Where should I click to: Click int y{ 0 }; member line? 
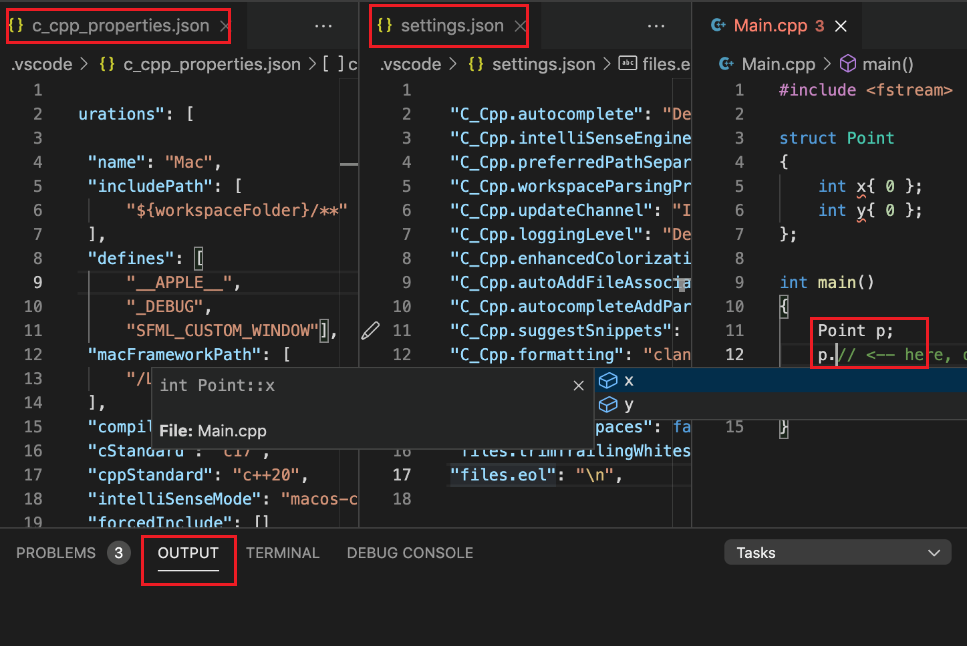(x=870, y=210)
